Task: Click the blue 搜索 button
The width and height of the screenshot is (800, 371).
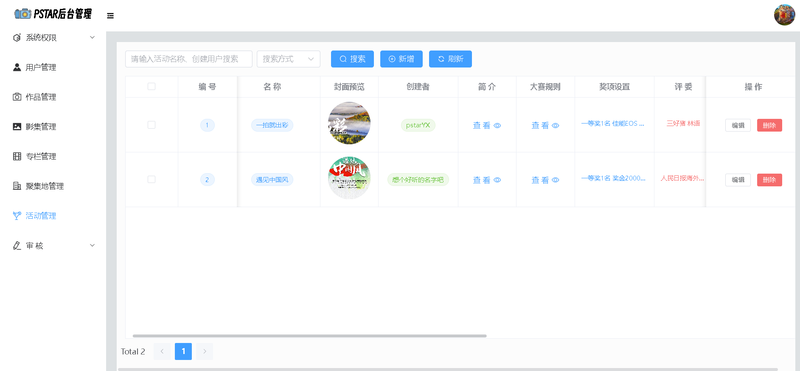Action: click(x=353, y=59)
